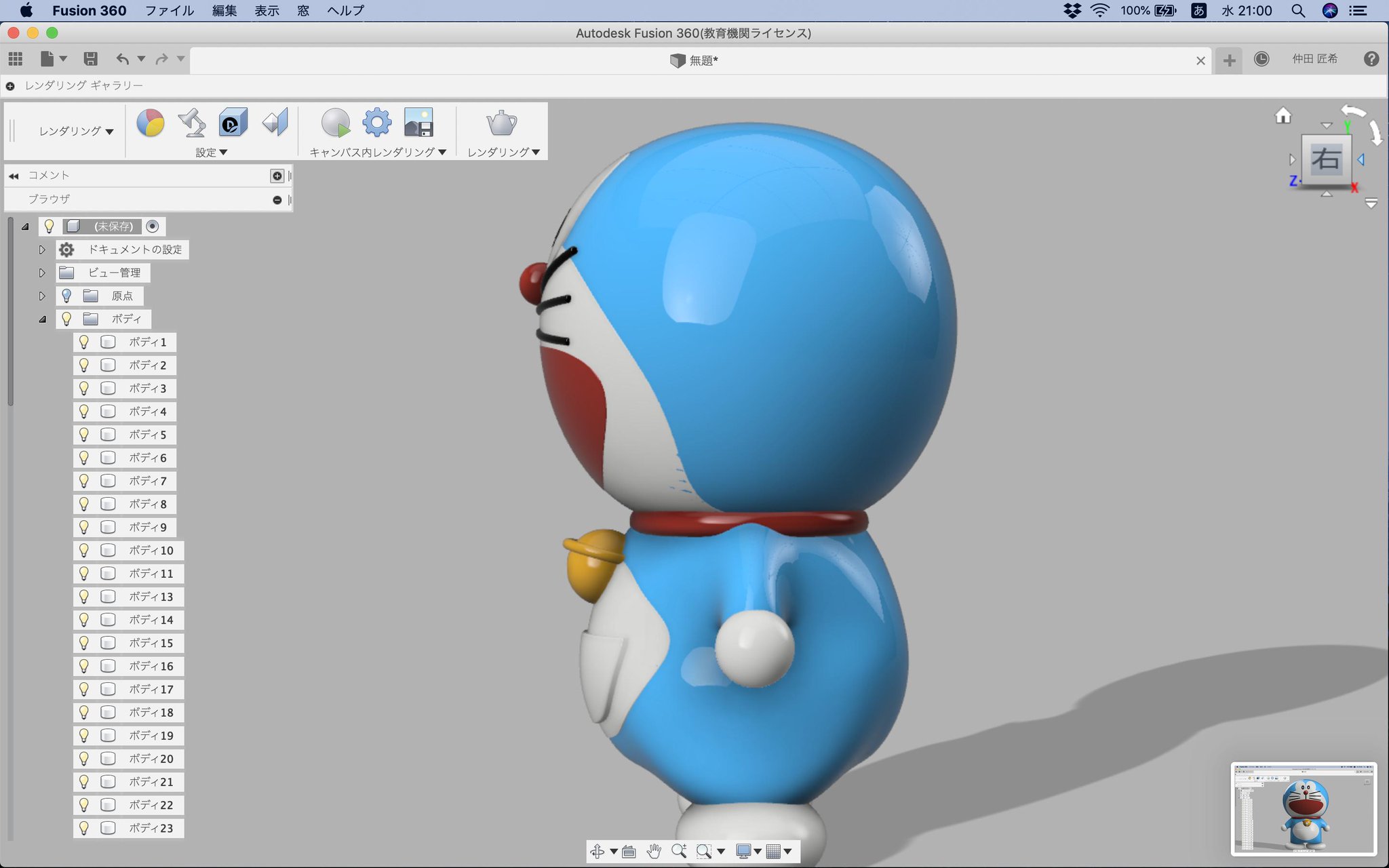Start in-canvas render with play icon

click(335, 123)
